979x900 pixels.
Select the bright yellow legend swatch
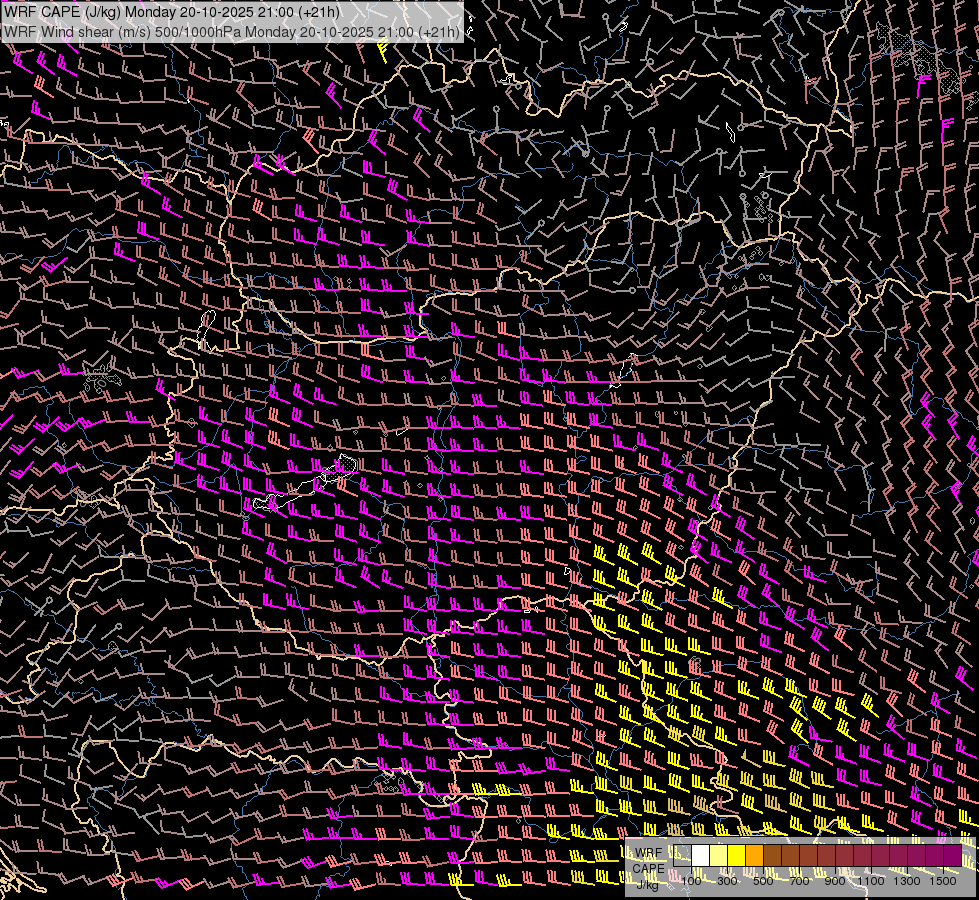[736, 855]
